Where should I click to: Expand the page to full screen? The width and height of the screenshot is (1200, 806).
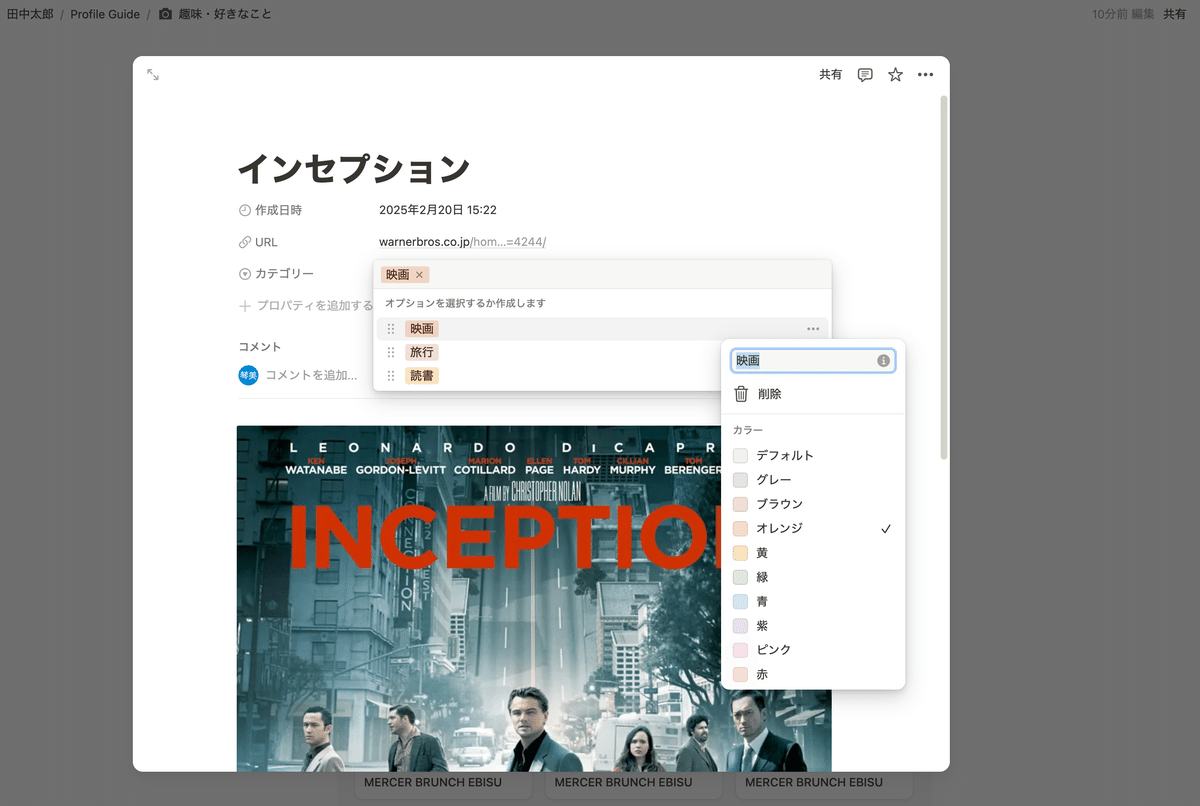click(153, 75)
